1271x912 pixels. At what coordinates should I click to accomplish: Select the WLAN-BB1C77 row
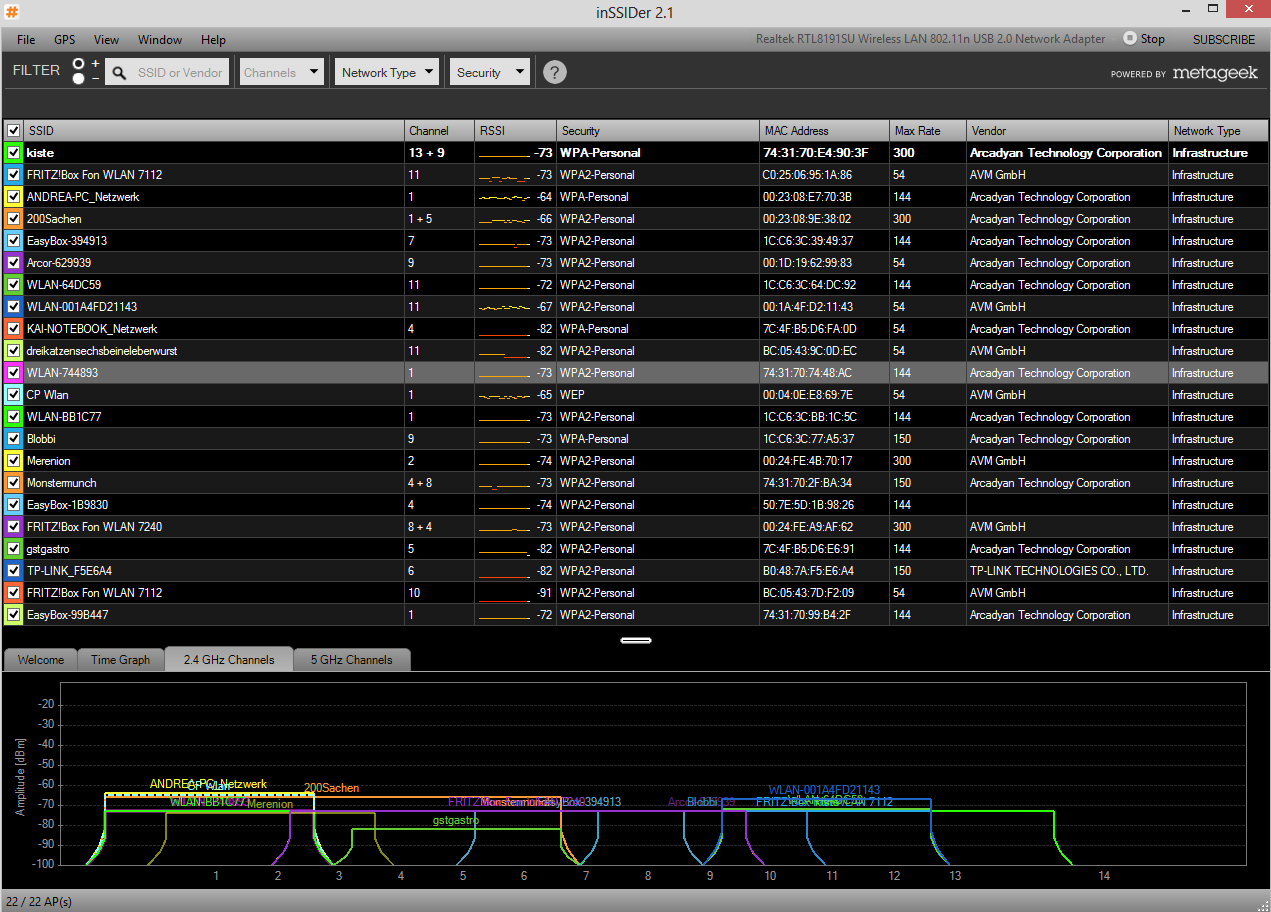coord(636,417)
